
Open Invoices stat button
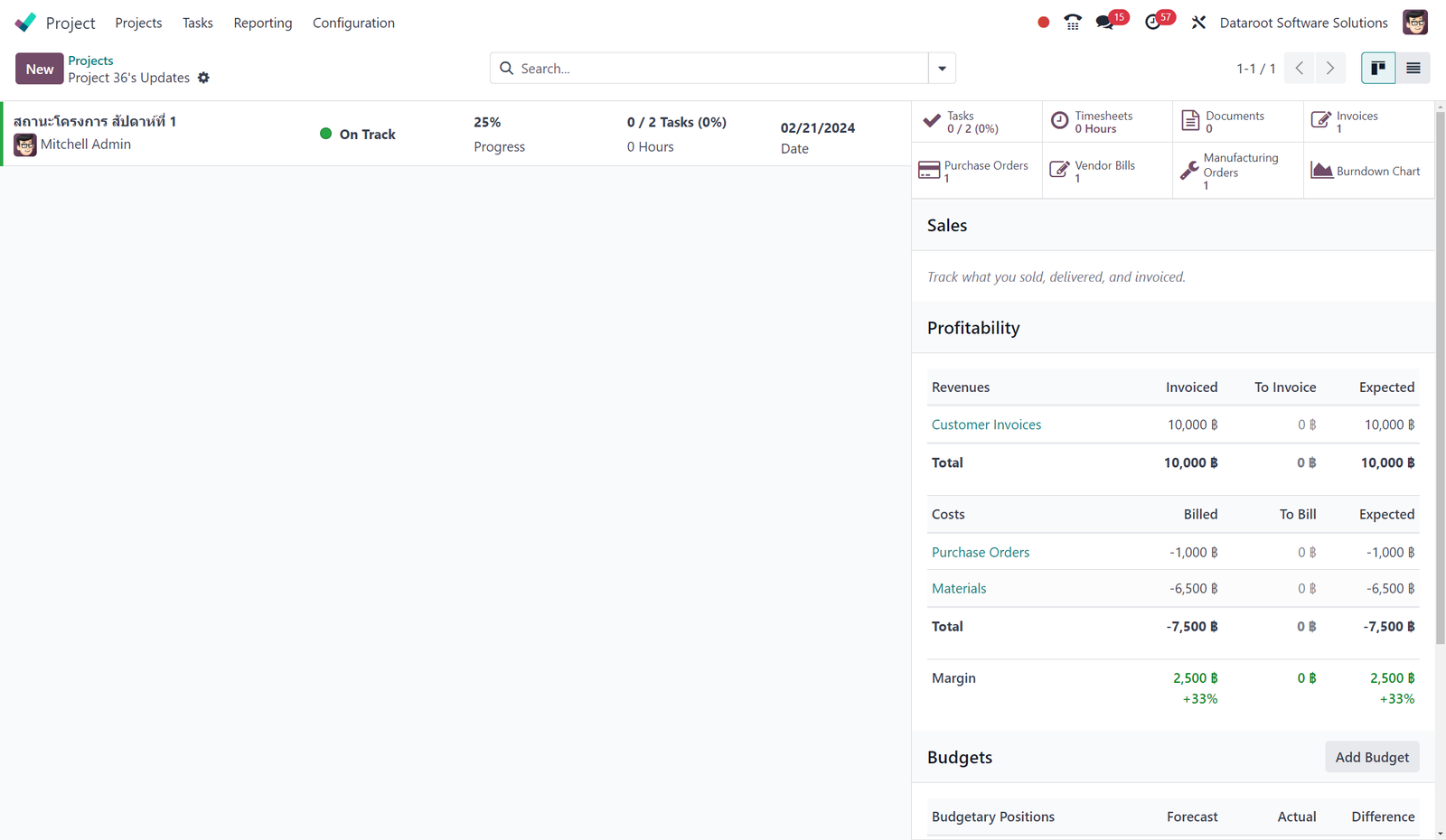pyautogui.click(x=1368, y=122)
